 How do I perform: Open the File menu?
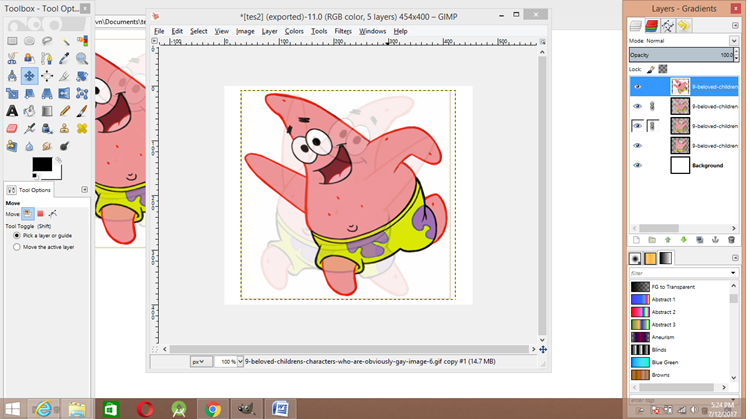(159, 31)
